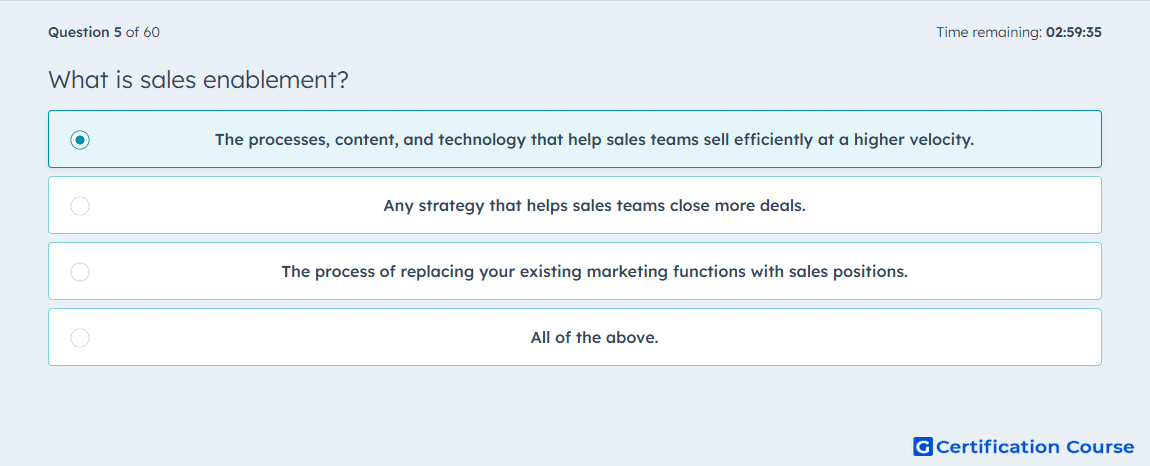This screenshot has height=466, width=1150.
Task: Pick radio circle for replacing marketing functions
Action: 80,272
